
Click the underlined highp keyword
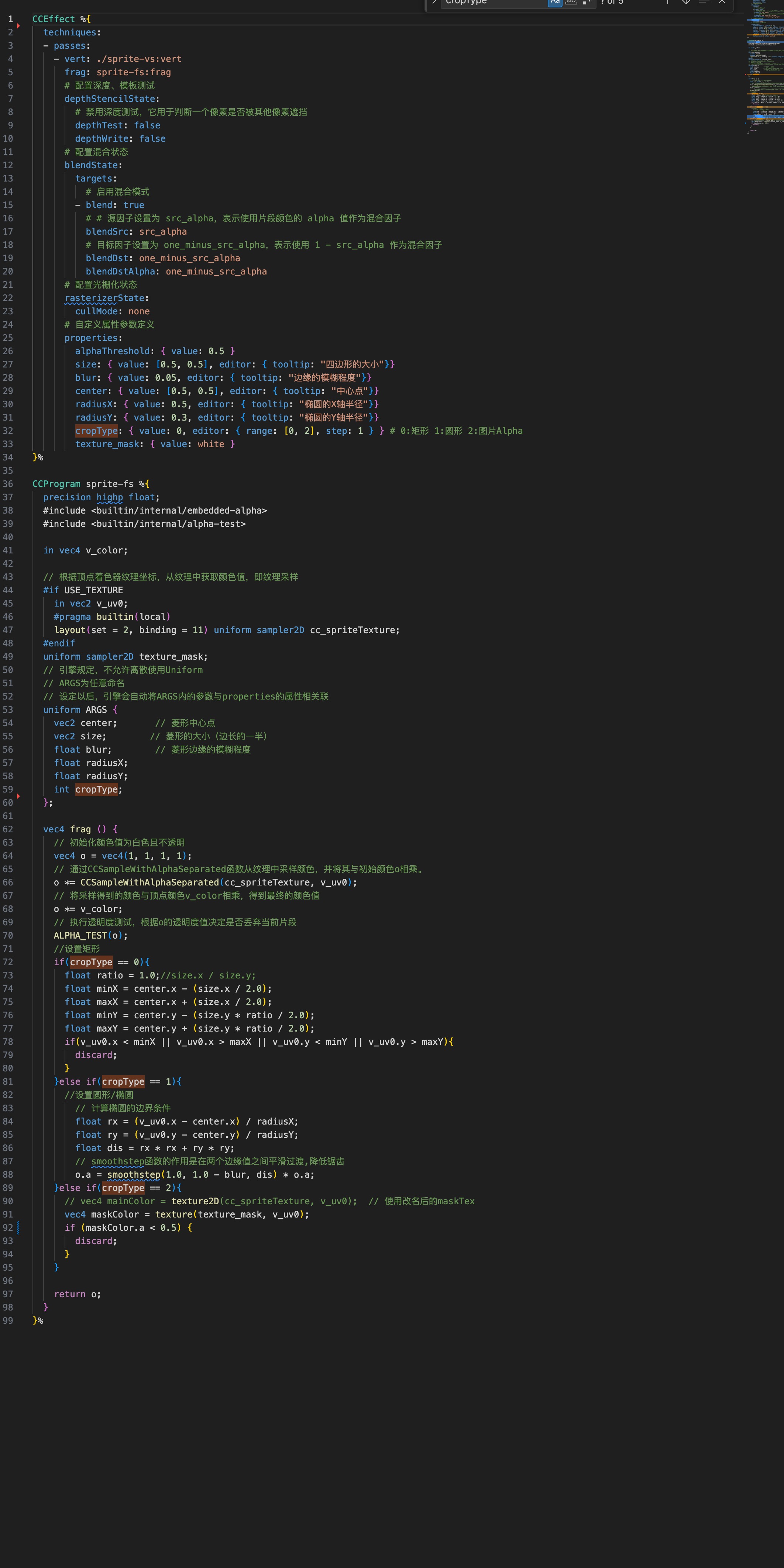[x=110, y=497]
